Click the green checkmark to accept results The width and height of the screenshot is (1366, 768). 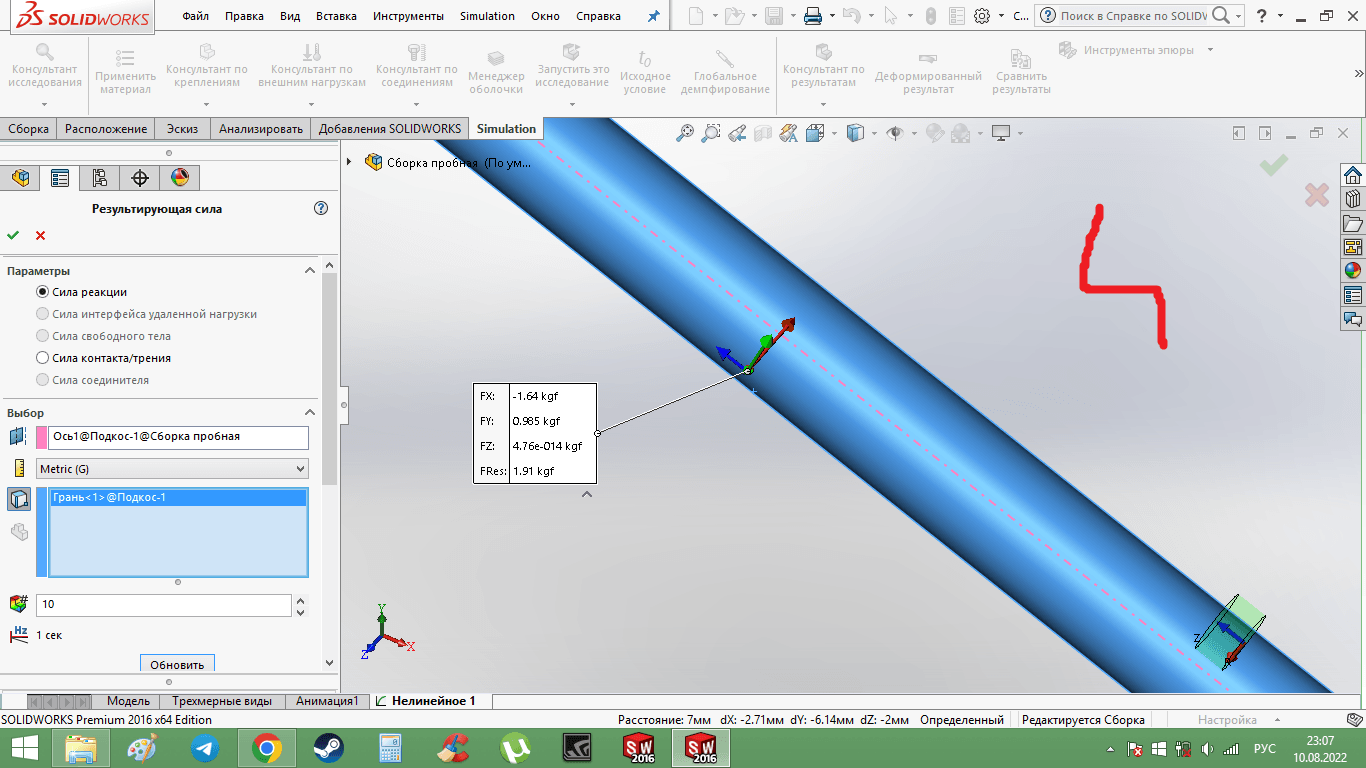click(x=13, y=235)
